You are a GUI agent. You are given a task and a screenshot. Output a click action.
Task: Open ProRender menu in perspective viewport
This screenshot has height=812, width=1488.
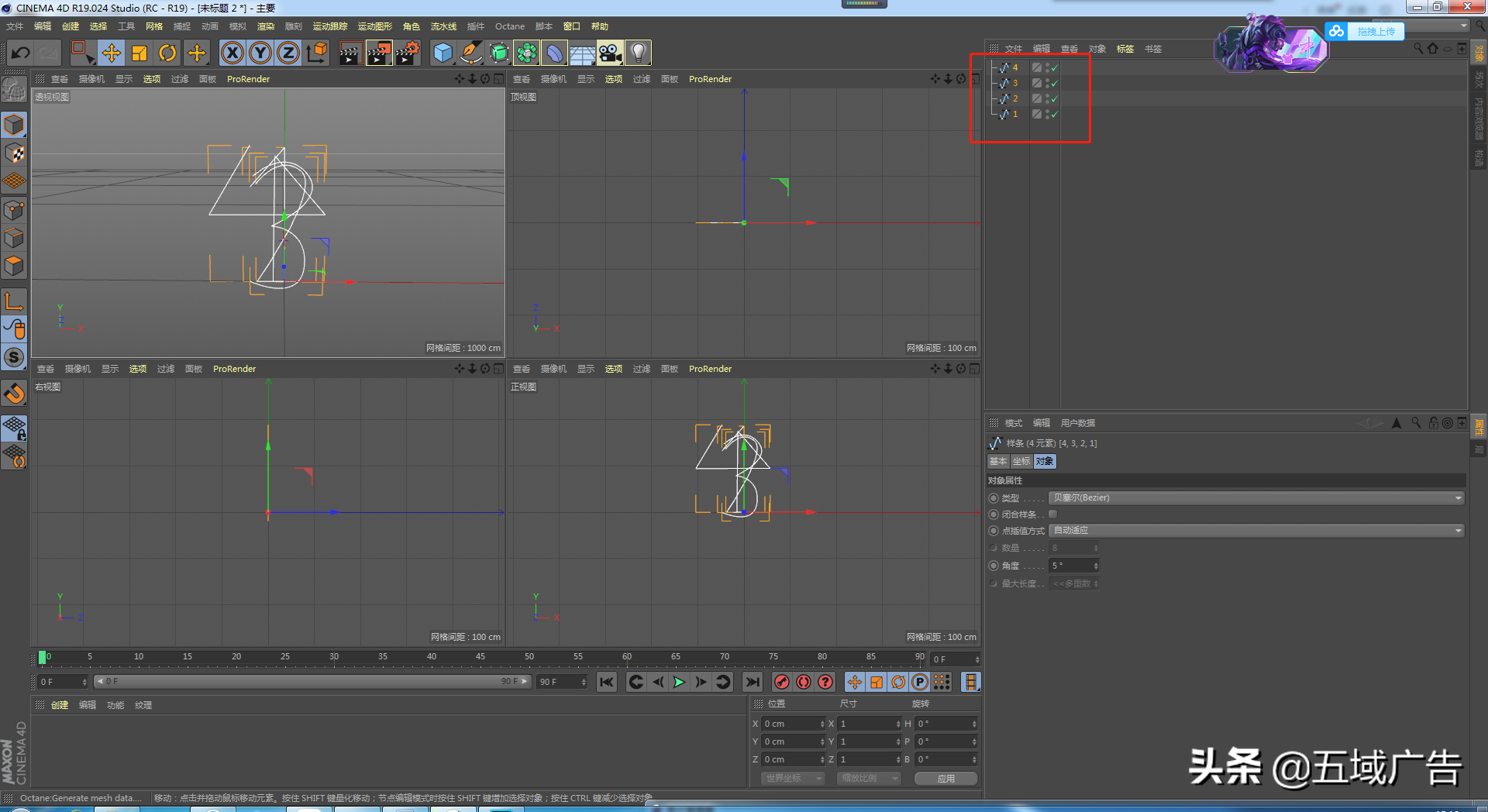tap(248, 79)
